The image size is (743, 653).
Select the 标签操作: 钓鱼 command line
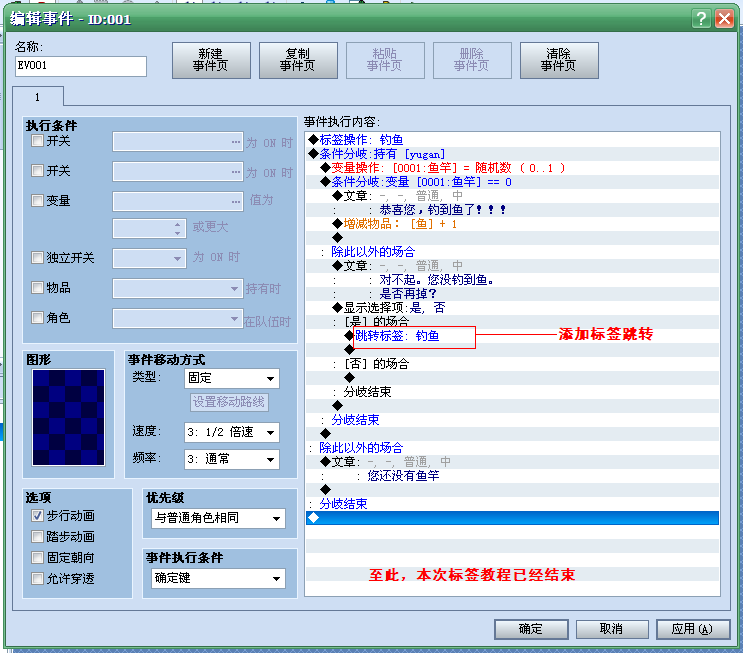tap(512, 140)
